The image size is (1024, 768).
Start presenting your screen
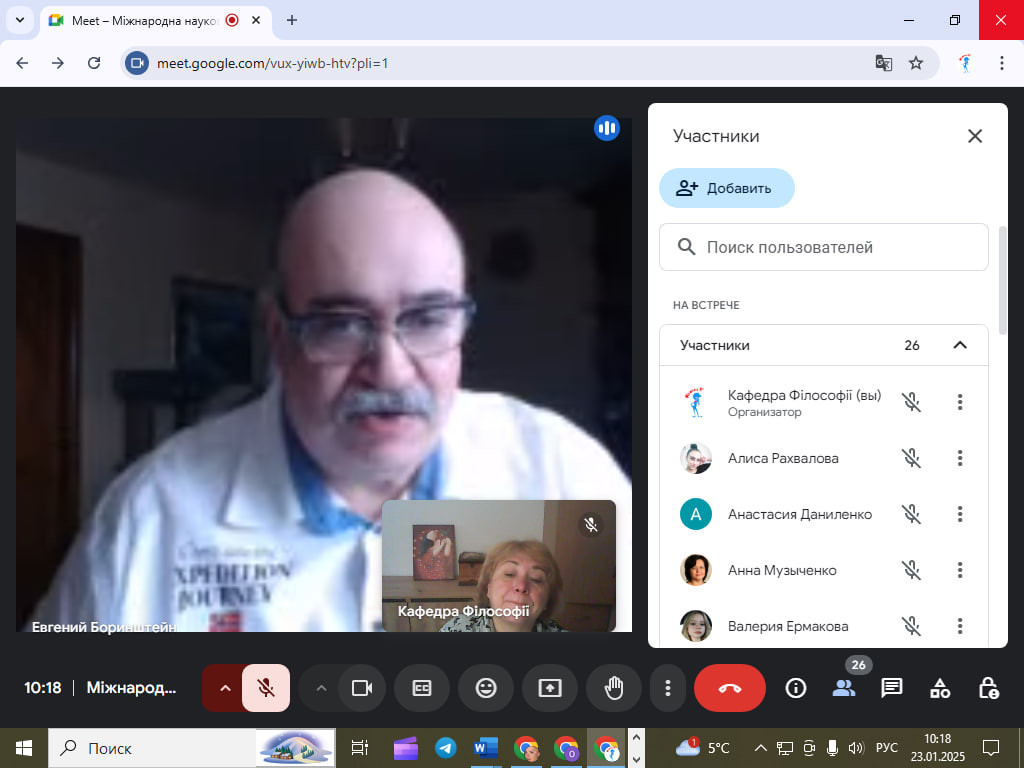[x=550, y=688]
